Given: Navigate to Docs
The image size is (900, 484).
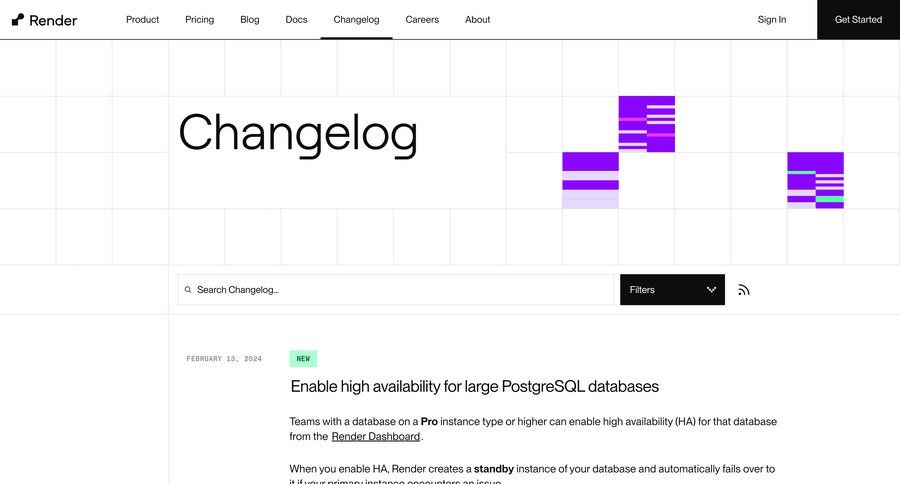Looking at the screenshot, I should tap(296, 19).
